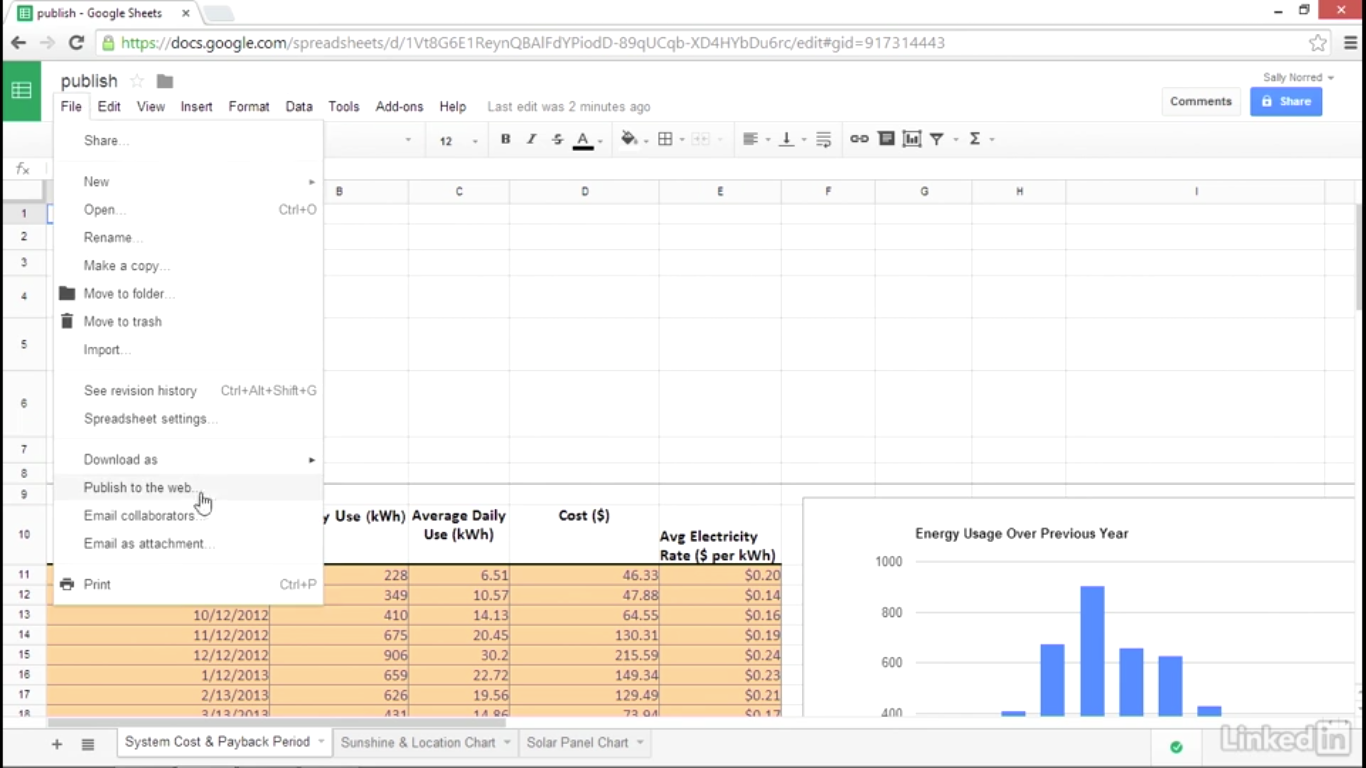This screenshot has width=1366, height=768.
Task: Open the Data menu
Action: 299,107
